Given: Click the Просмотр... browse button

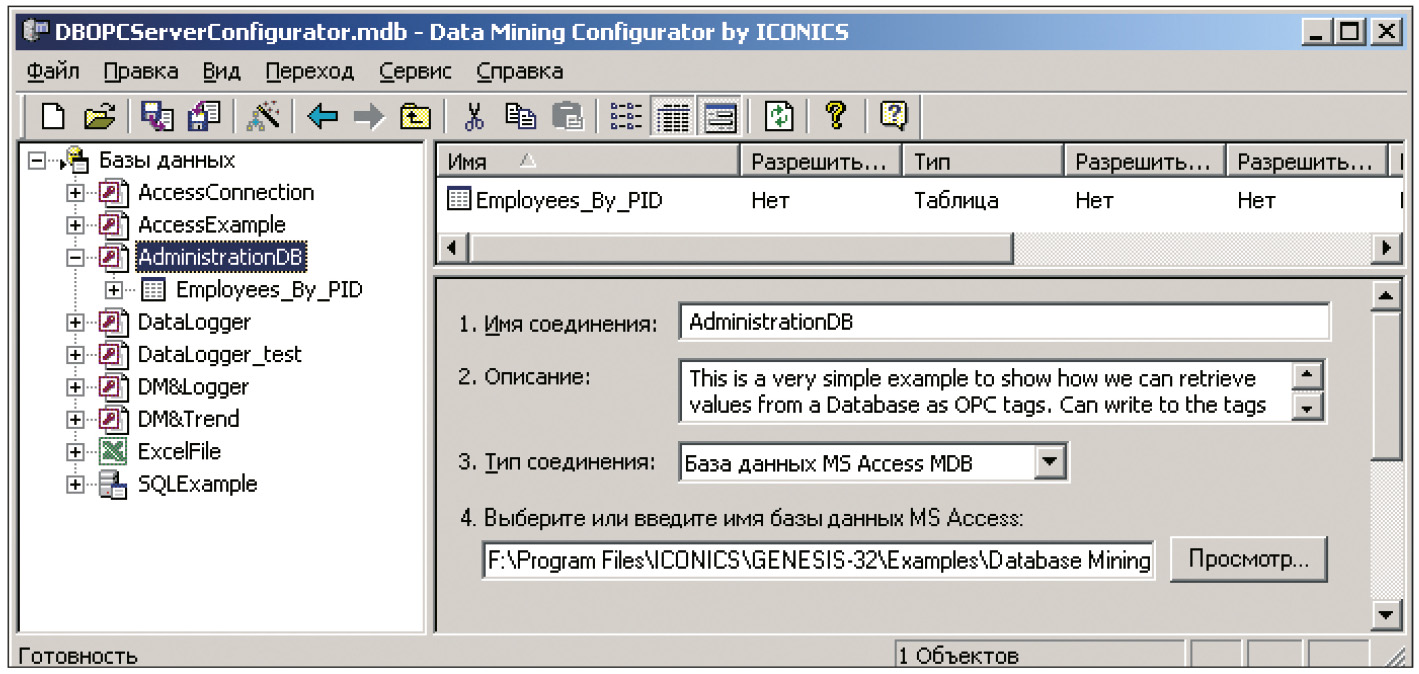Looking at the screenshot, I should (x=1248, y=560).
